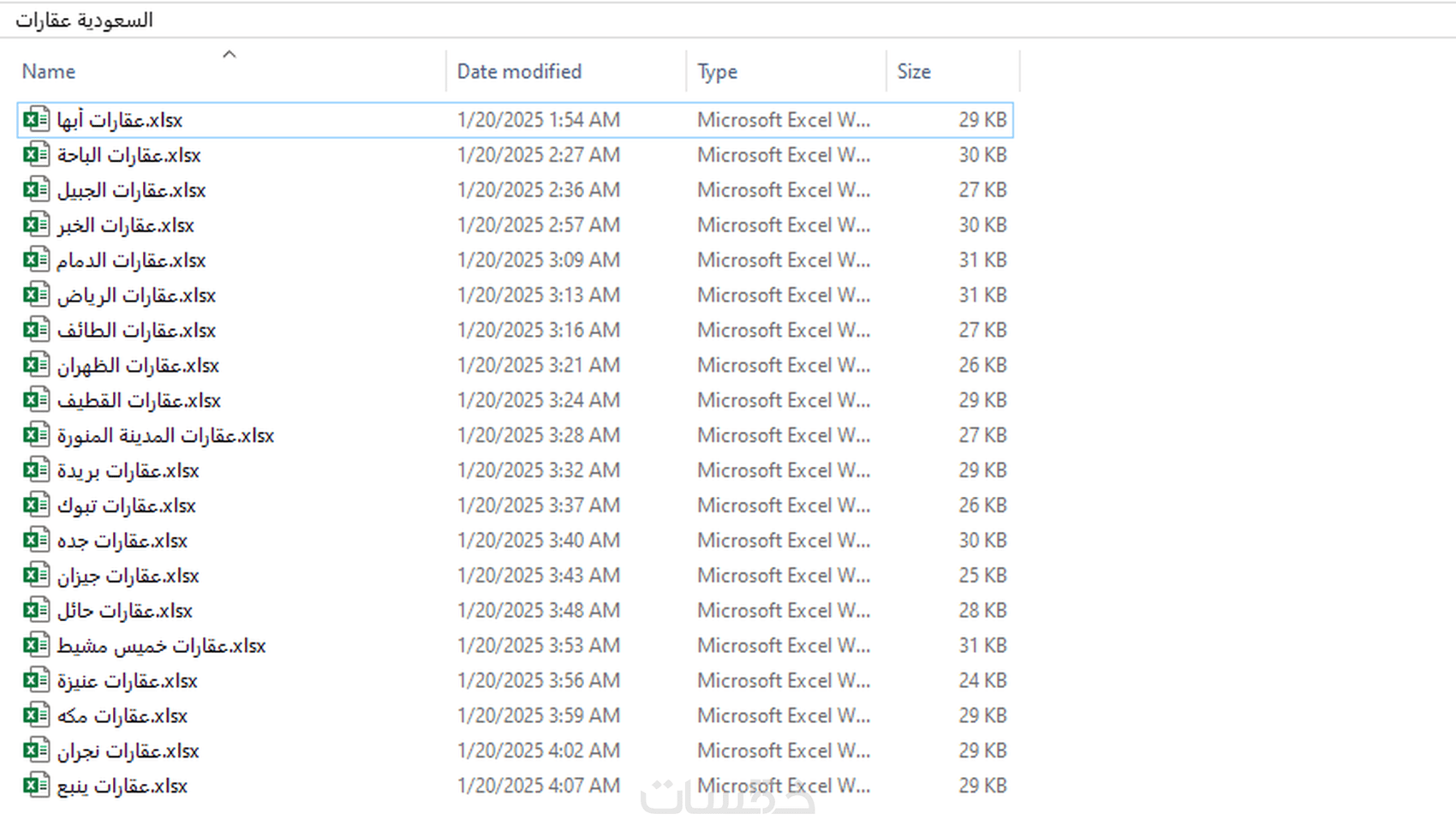Screen dimensions: 1456x831
Task: Click the Excel icon of عقارات نجران.xlsx
Action: tap(36, 750)
